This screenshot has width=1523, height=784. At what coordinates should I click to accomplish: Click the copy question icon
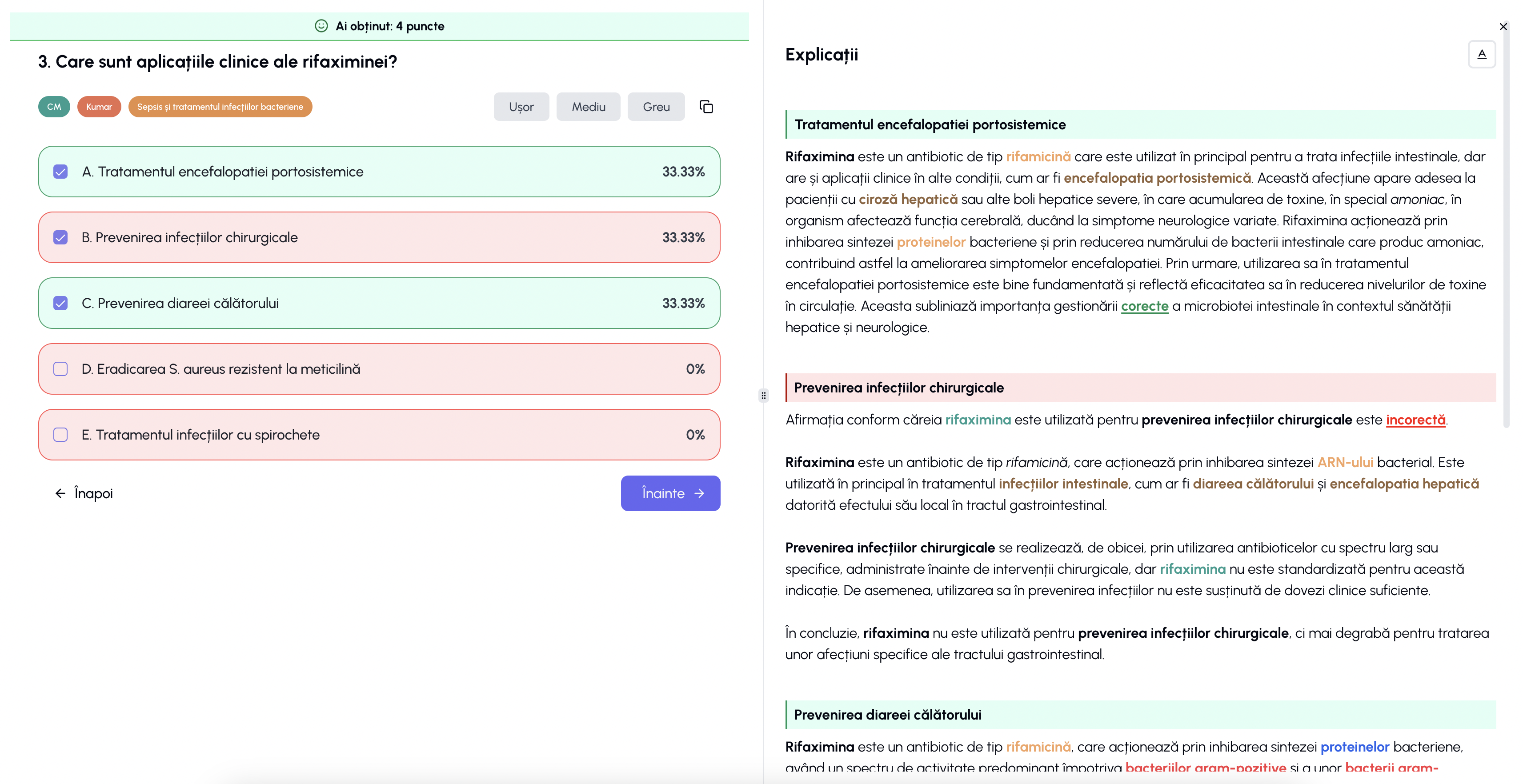(706, 106)
